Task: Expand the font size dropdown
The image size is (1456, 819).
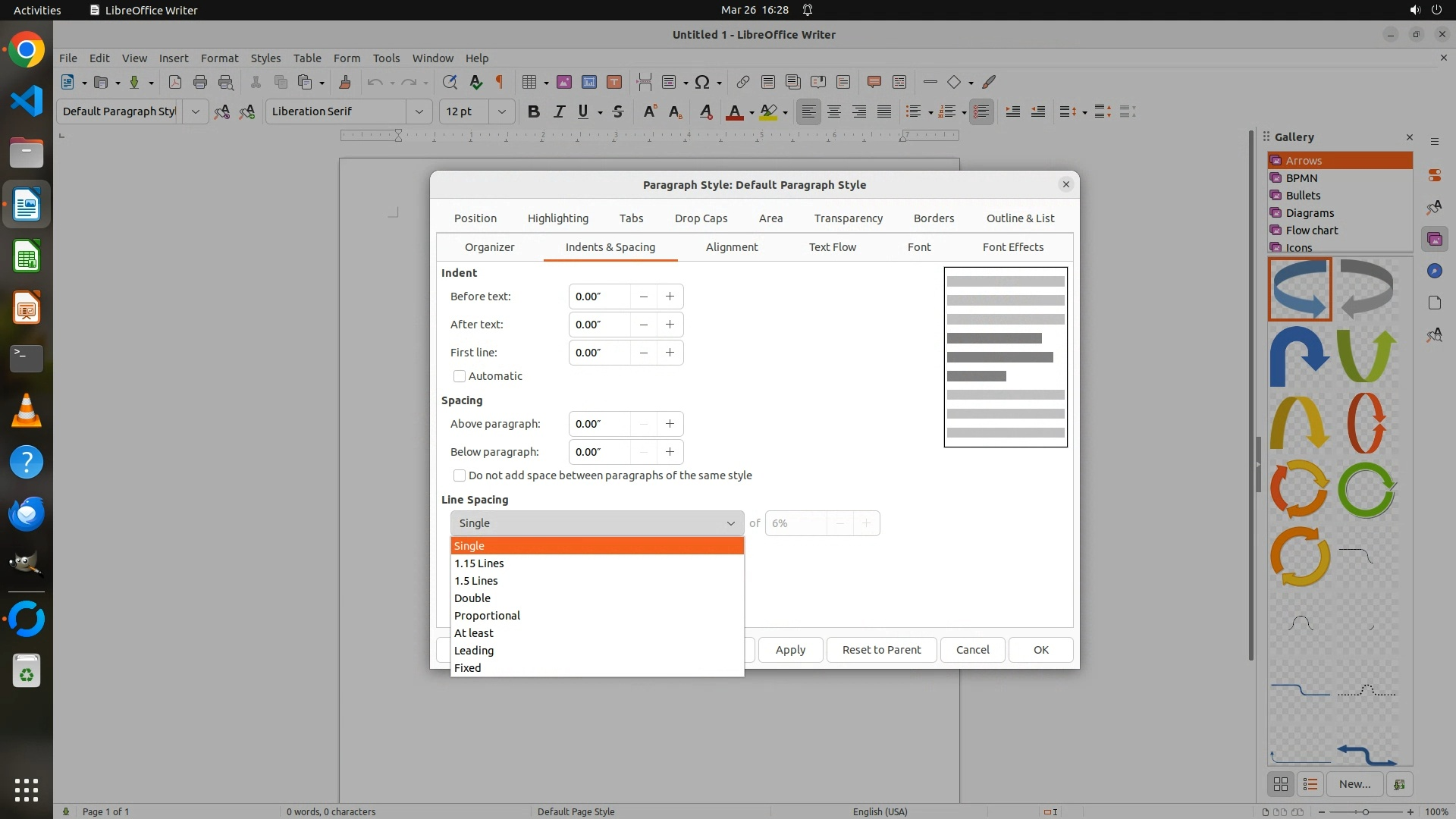Action: pyautogui.click(x=501, y=111)
